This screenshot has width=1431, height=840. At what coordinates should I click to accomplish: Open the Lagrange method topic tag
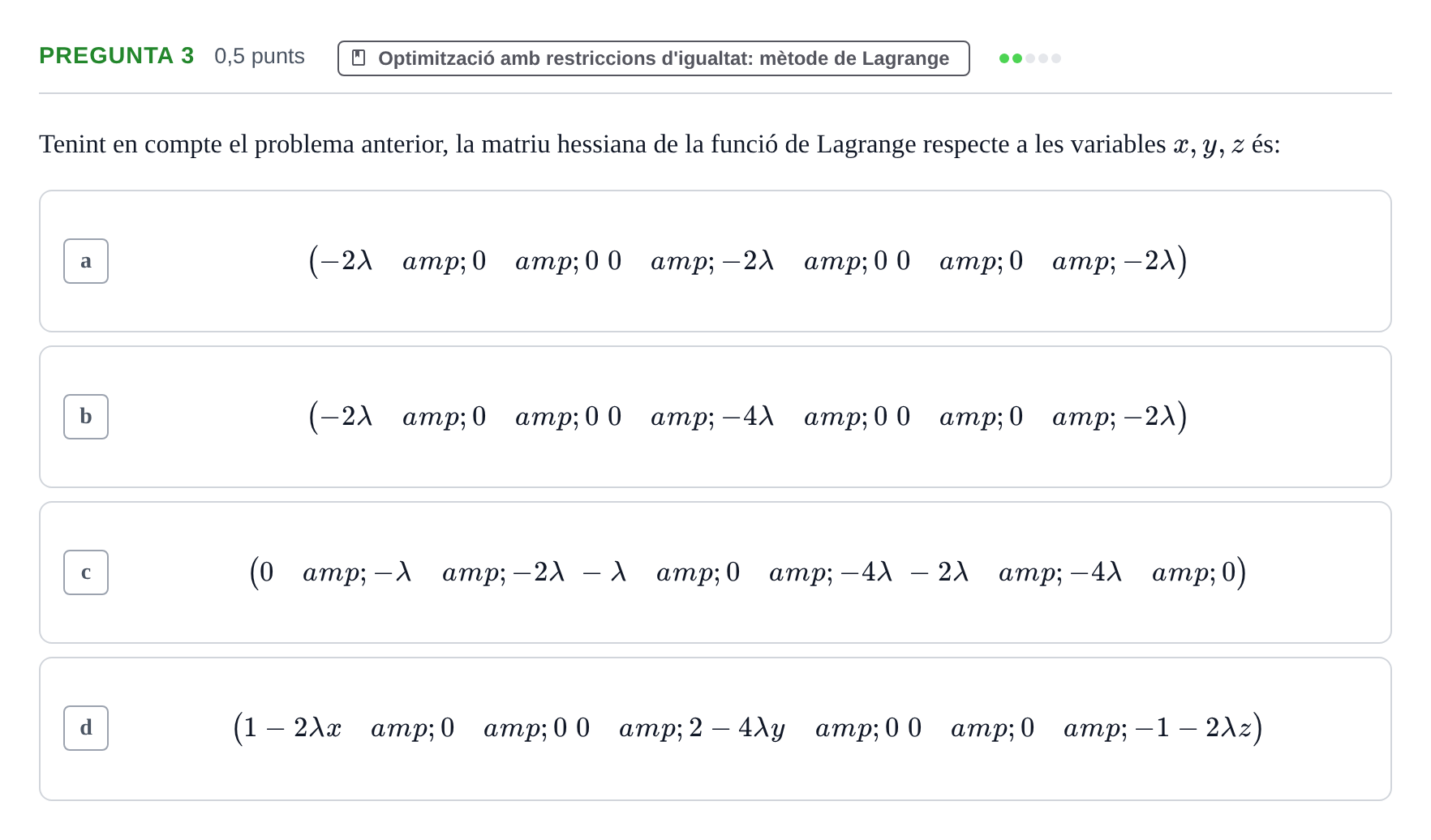point(654,58)
